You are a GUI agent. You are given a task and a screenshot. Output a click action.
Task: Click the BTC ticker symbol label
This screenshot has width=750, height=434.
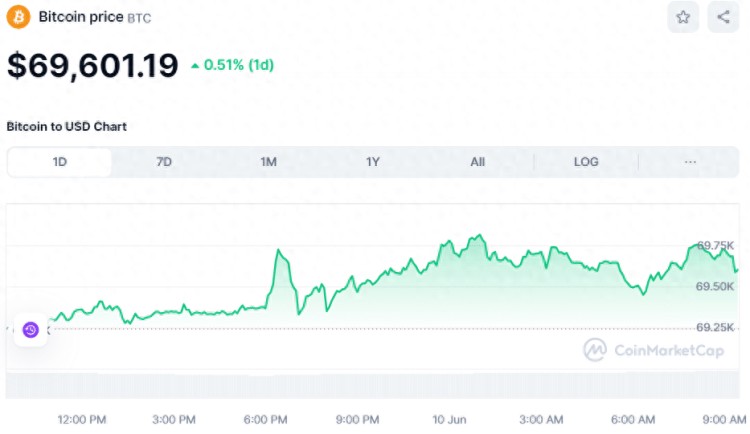(139, 18)
